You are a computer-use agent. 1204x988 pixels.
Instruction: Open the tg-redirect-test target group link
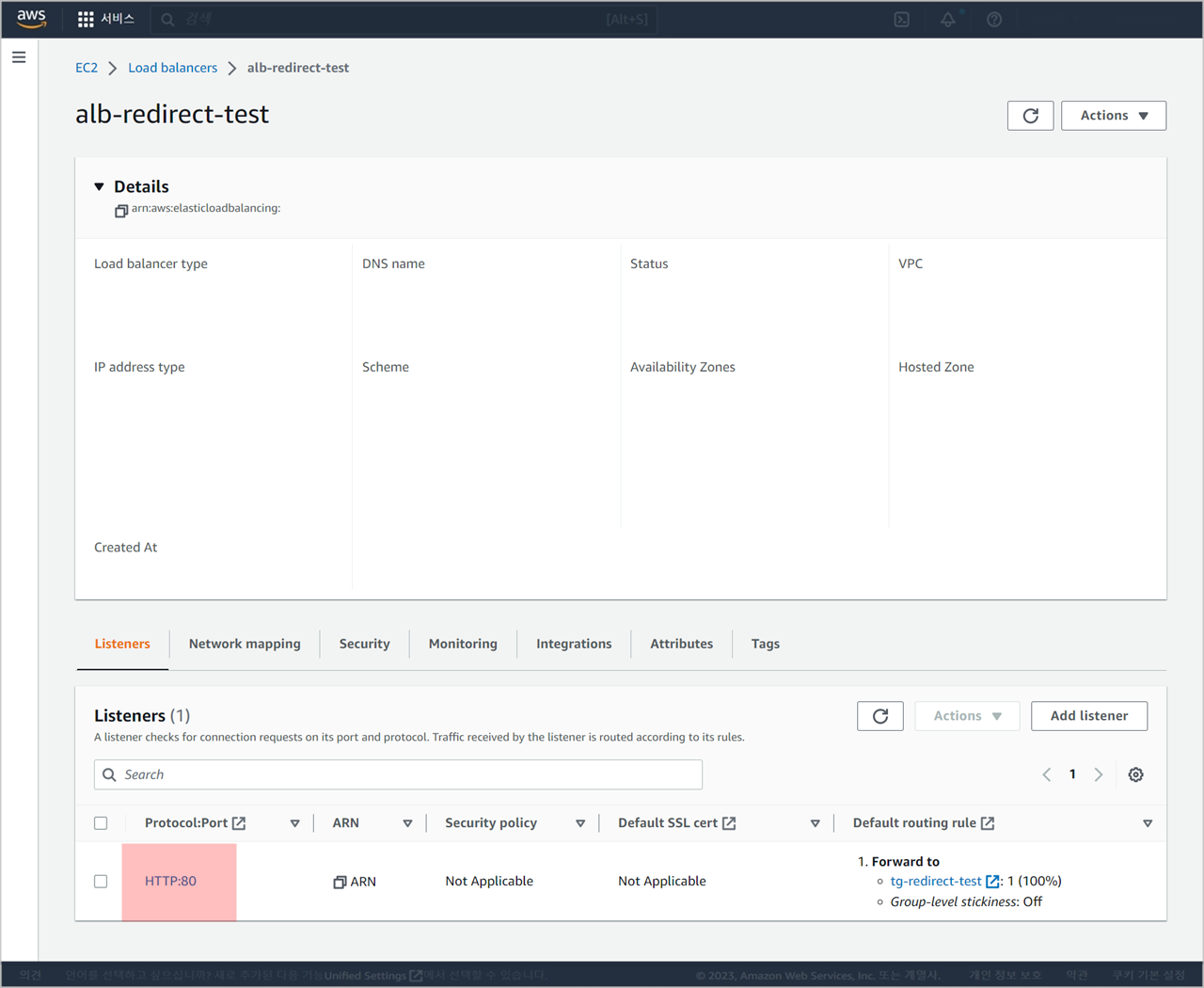pyautogui.click(x=936, y=882)
